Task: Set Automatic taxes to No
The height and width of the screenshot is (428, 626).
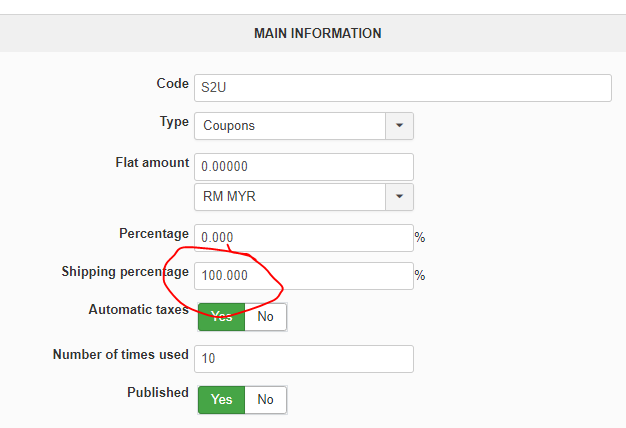Action: click(265, 317)
